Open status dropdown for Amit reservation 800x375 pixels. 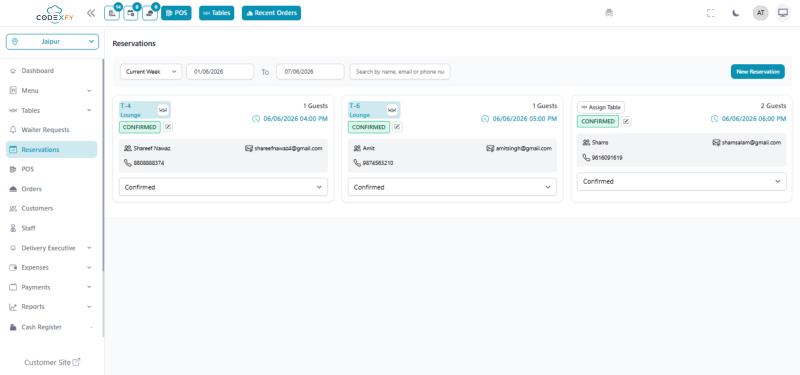click(453, 187)
